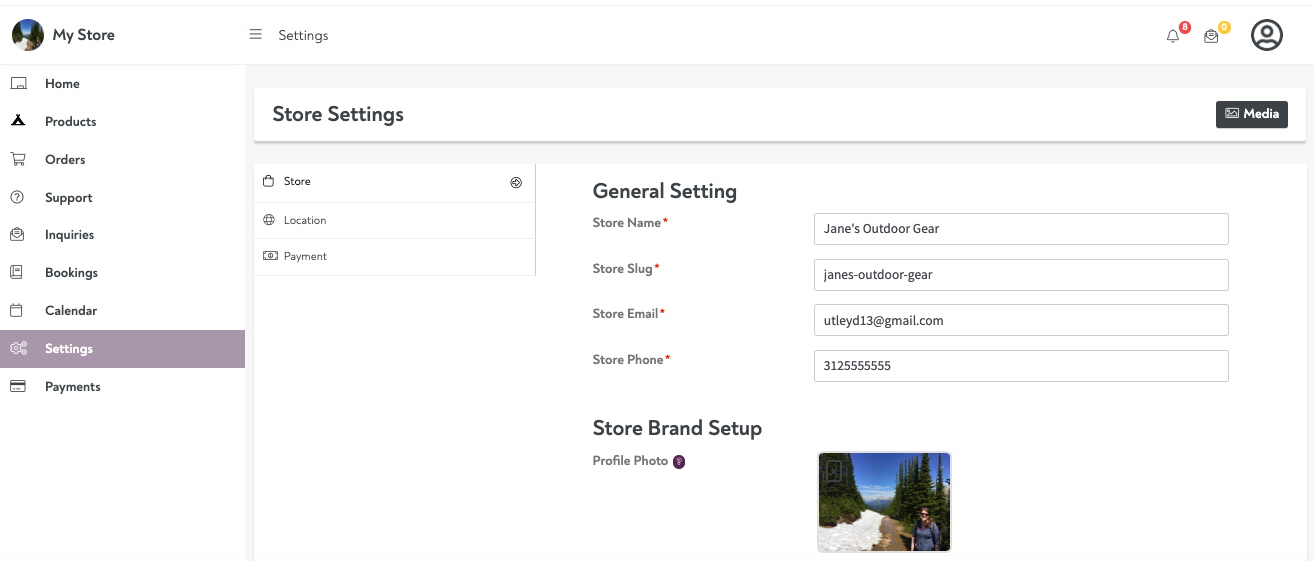Click the Media button

click(x=1251, y=114)
